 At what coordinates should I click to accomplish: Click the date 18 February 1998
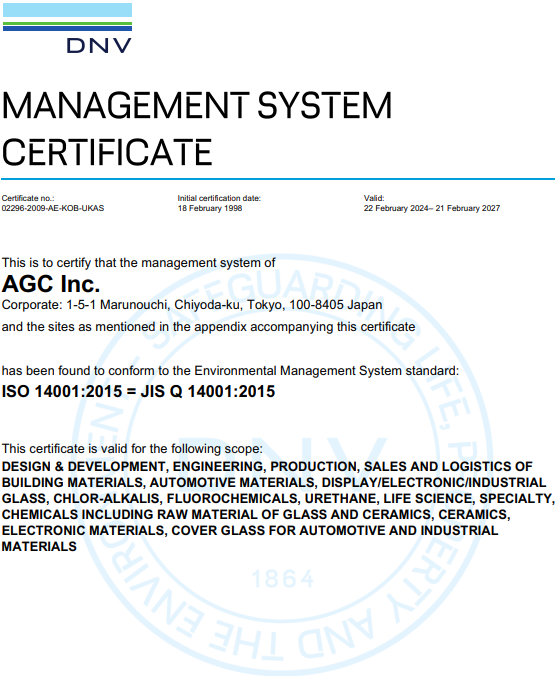210,208
